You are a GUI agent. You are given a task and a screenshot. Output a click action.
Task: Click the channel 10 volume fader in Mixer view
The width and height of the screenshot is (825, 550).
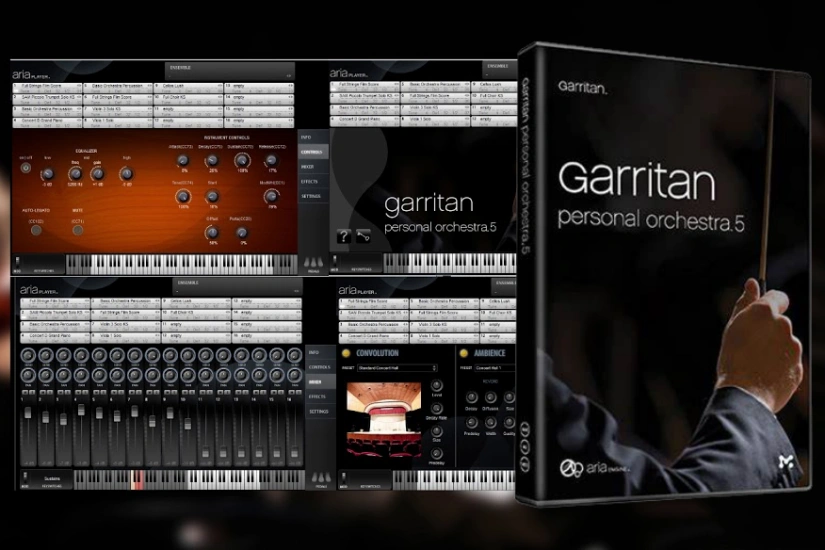click(x=188, y=423)
